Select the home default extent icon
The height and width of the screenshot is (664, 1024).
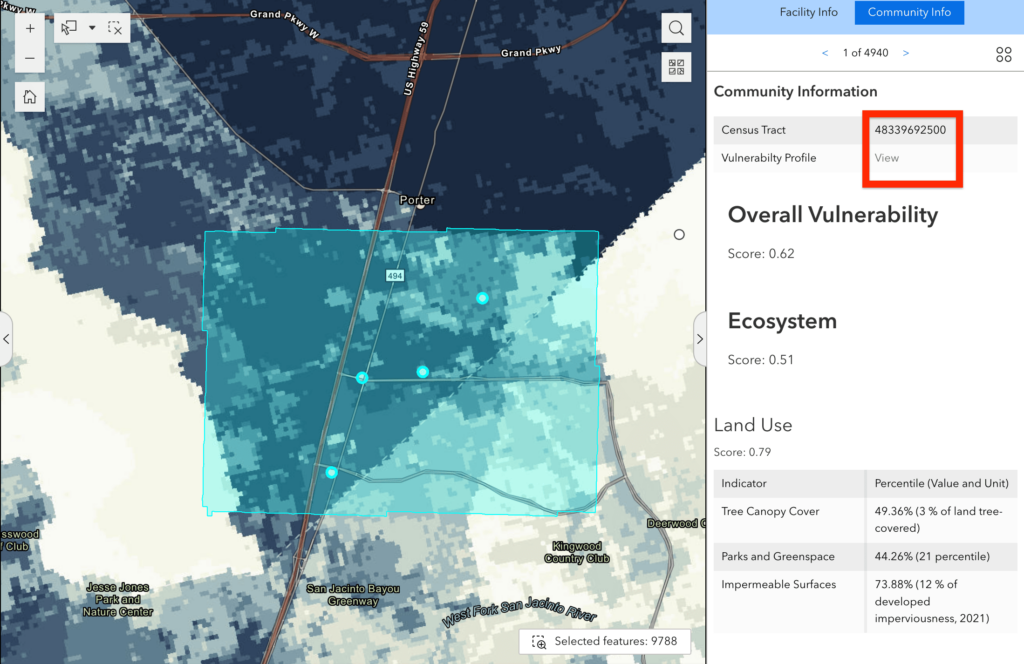[30, 97]
